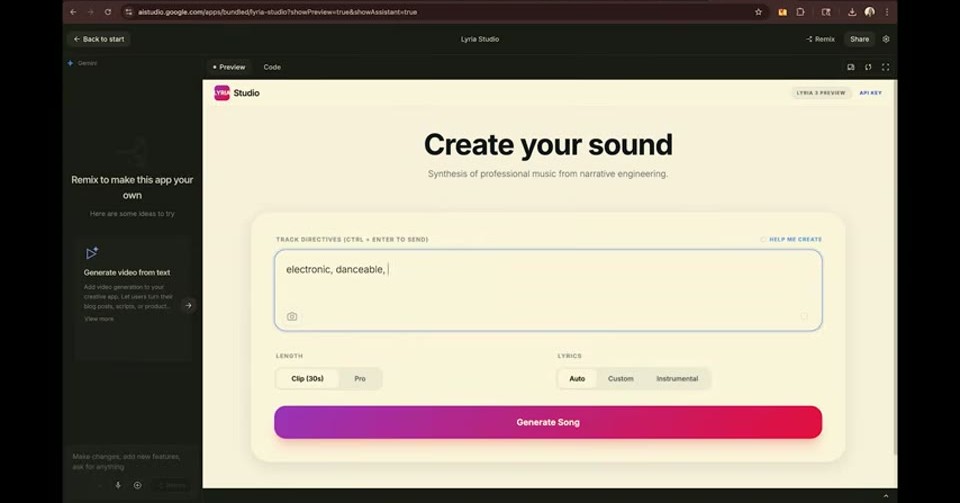This screenshot has width=960, height=503.
Task: Click the device preview icon in preview toolbar
Action: (851, 67)
